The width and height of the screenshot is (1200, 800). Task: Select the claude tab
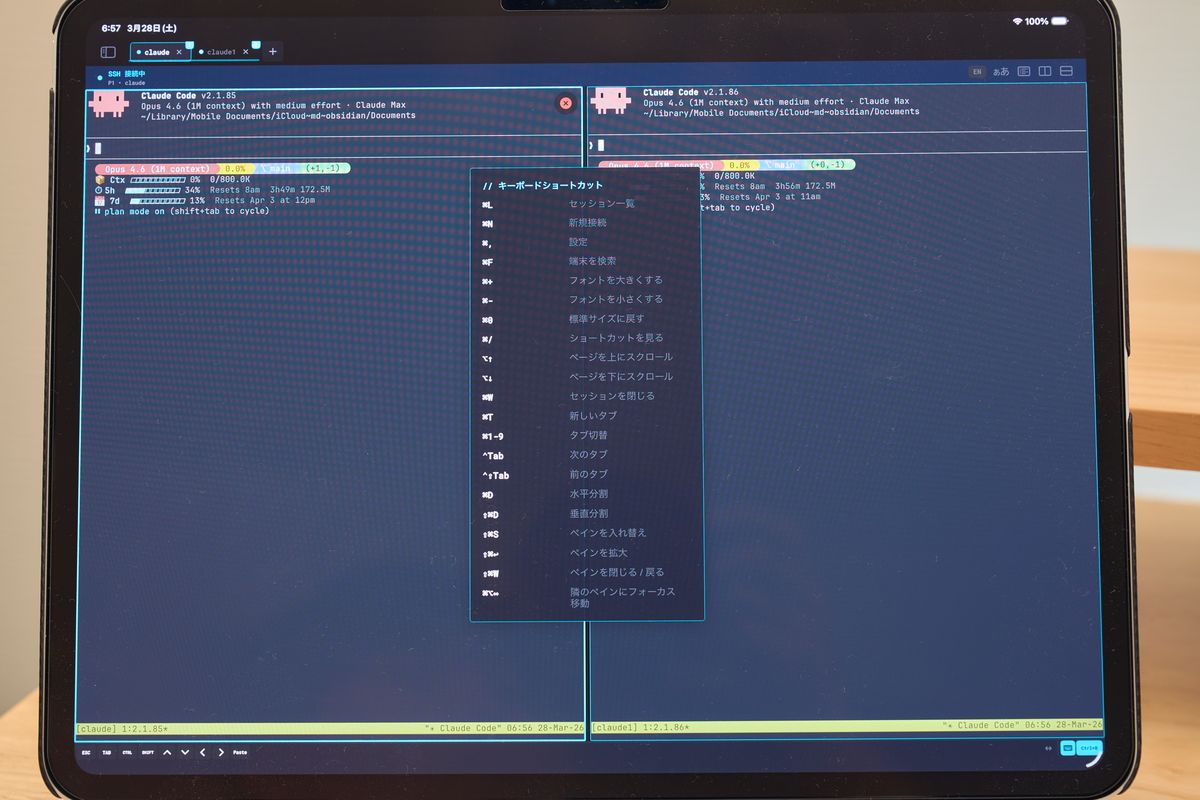[x=156, y=52]
